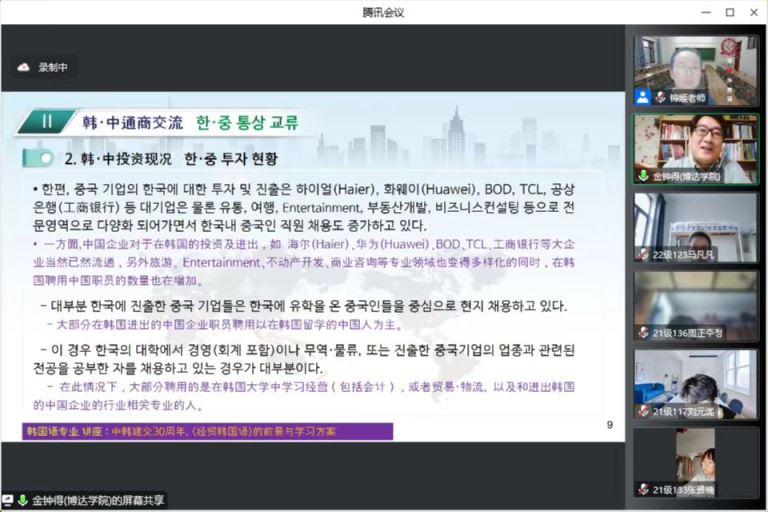Viewport: 768px width, 512px height.
Task: Click screen share icon in bottom-left label
Action: [8, 500]
